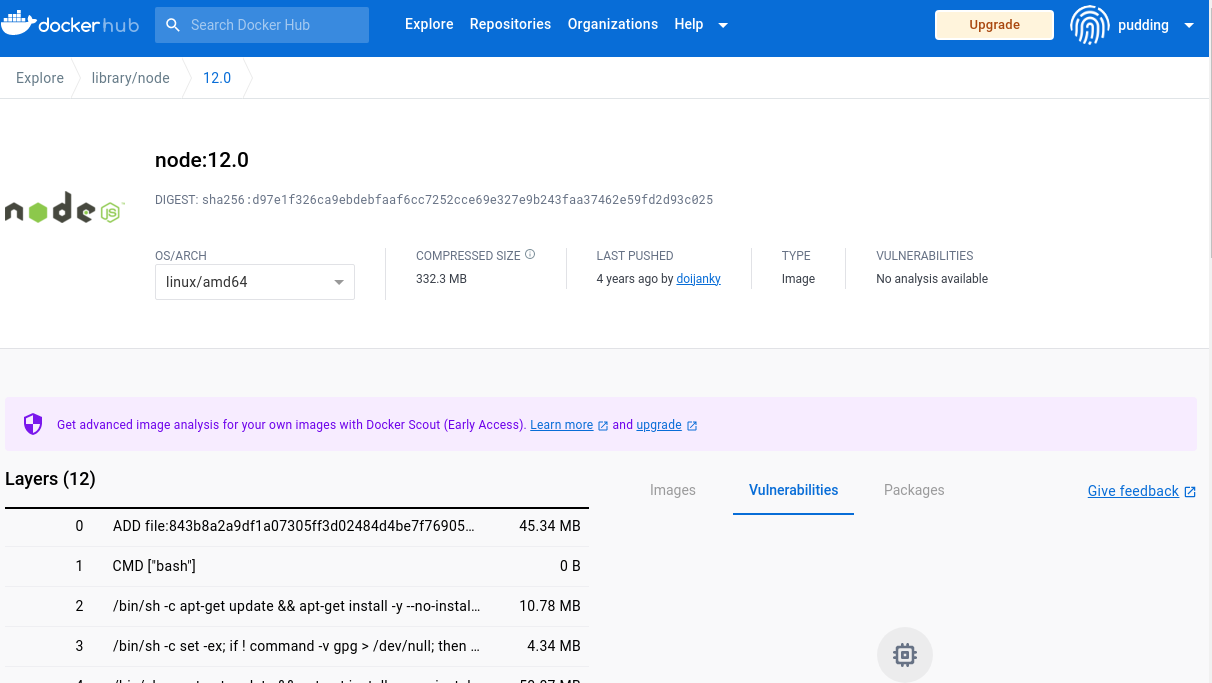Open Organizations in the top navigation
Viewport: 1212px width, 683px height.
point(613,24)
